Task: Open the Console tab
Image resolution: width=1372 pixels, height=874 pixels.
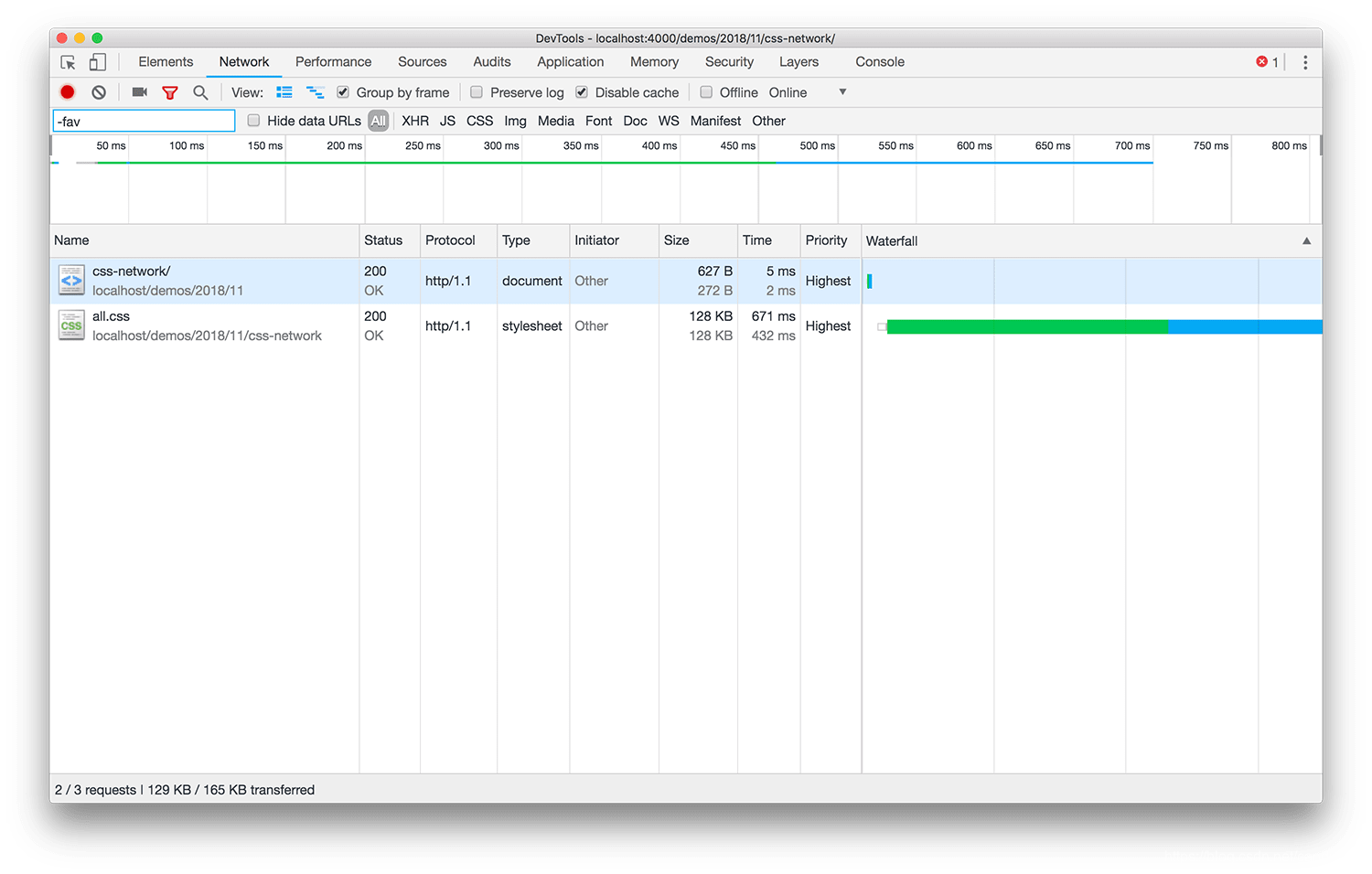Action: (880, 62)
